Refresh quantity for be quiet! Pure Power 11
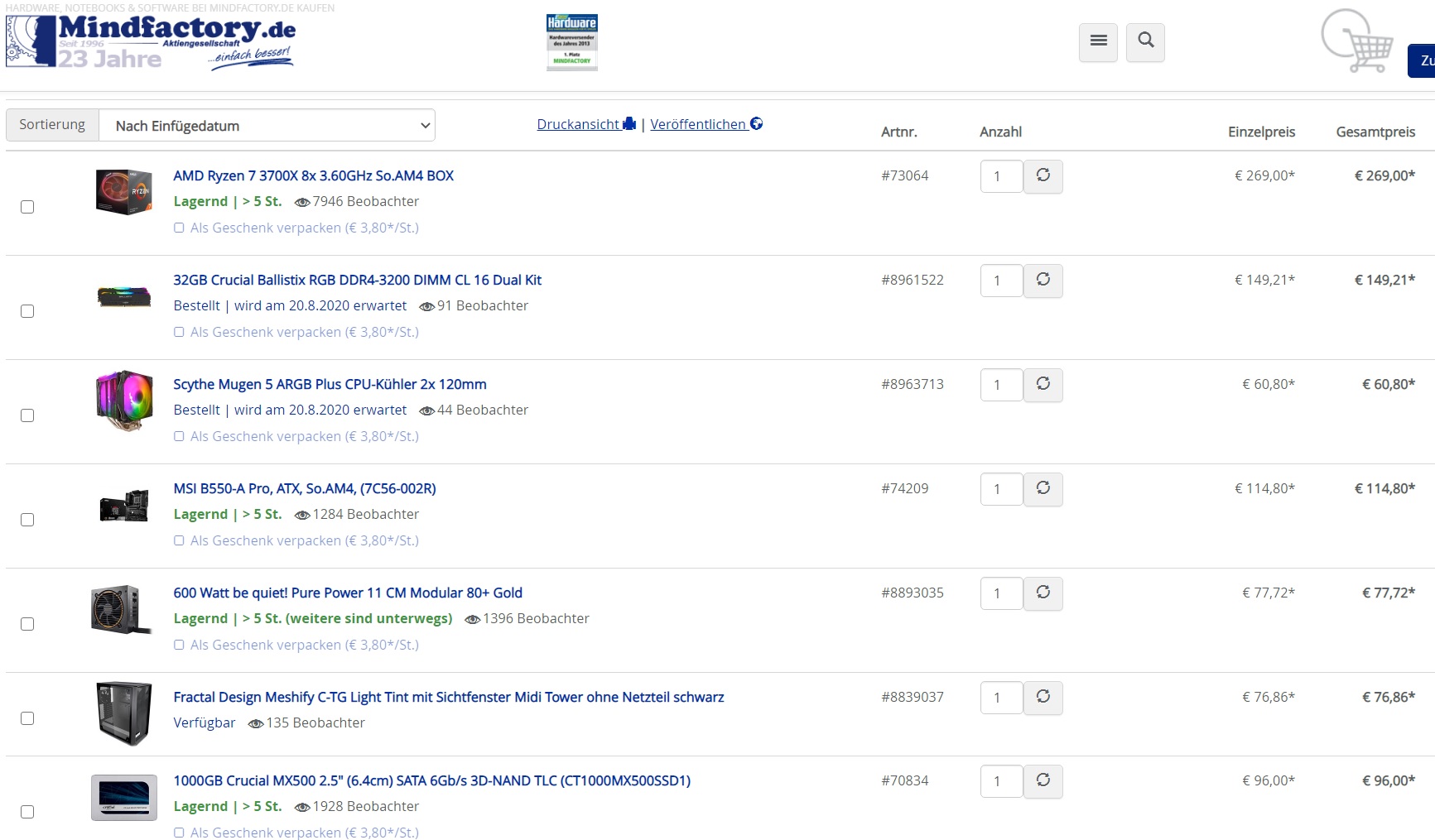The width and height of the screenshot is (1435, 840). [x=1043, y=593]
